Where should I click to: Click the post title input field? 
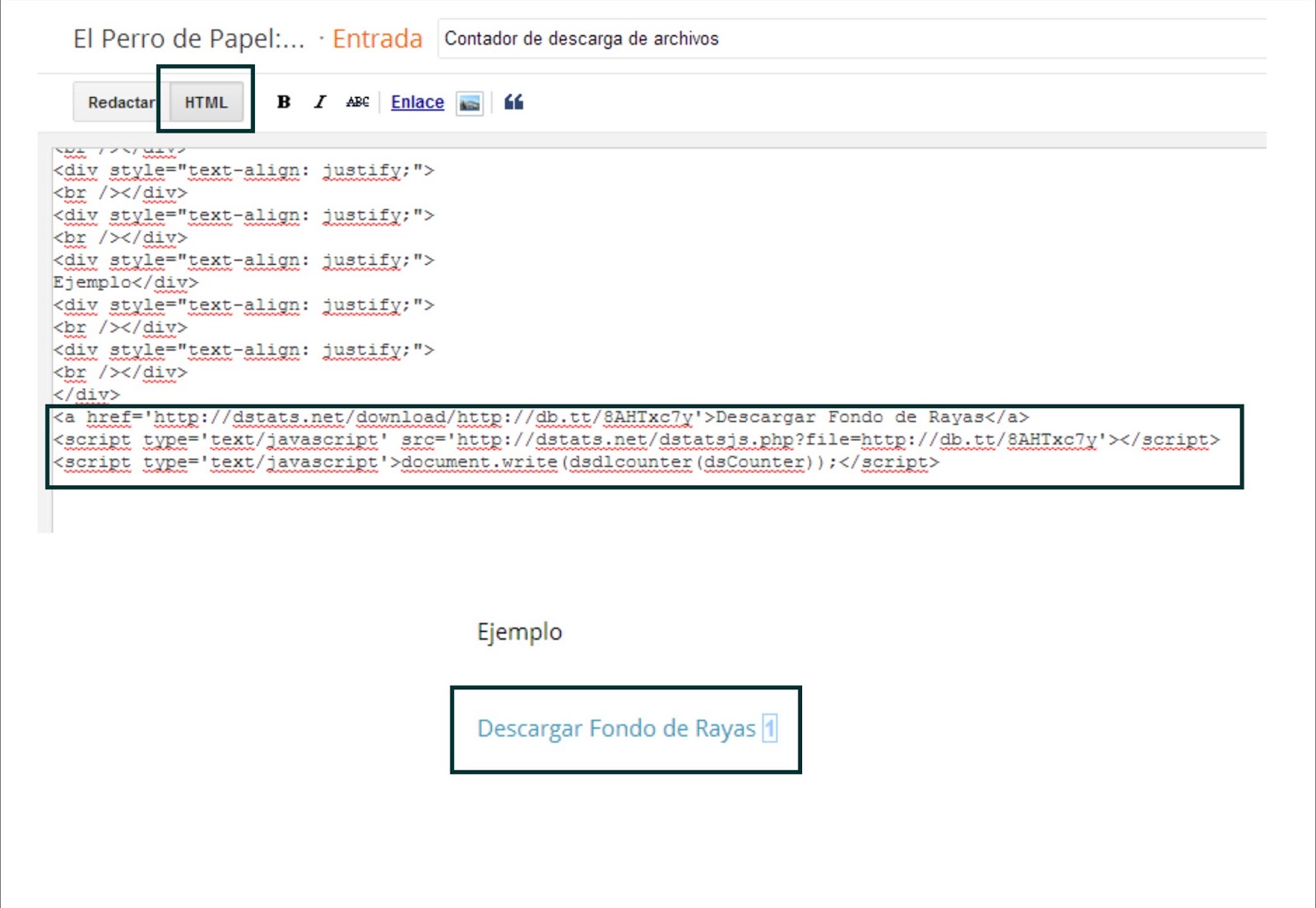852,39
